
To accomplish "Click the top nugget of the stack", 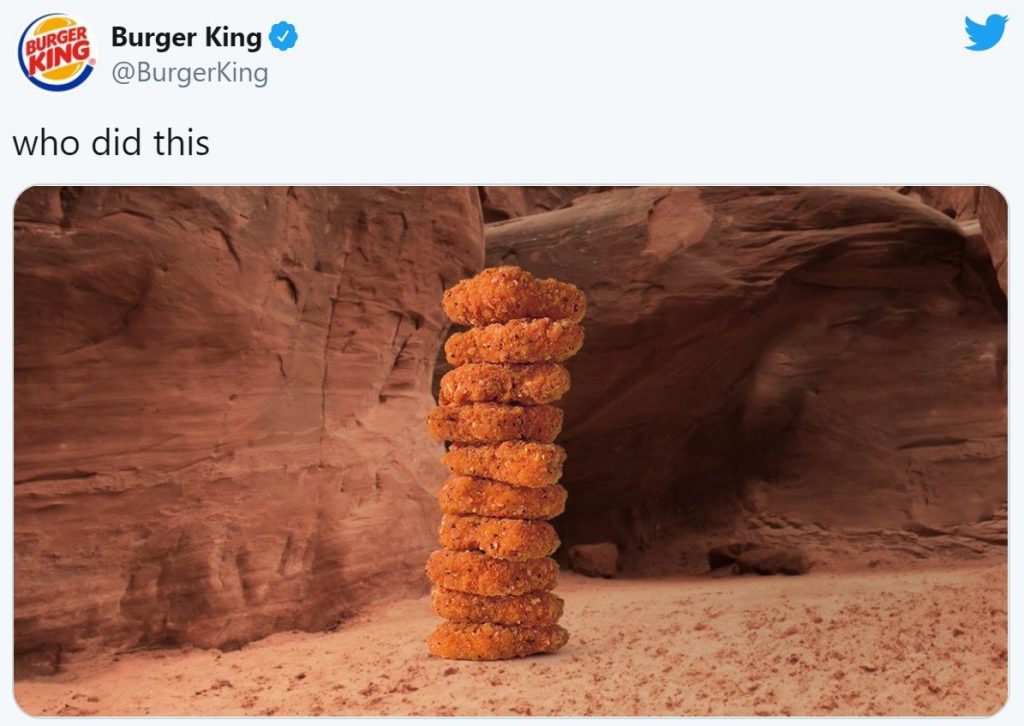I will click(514, 296).
